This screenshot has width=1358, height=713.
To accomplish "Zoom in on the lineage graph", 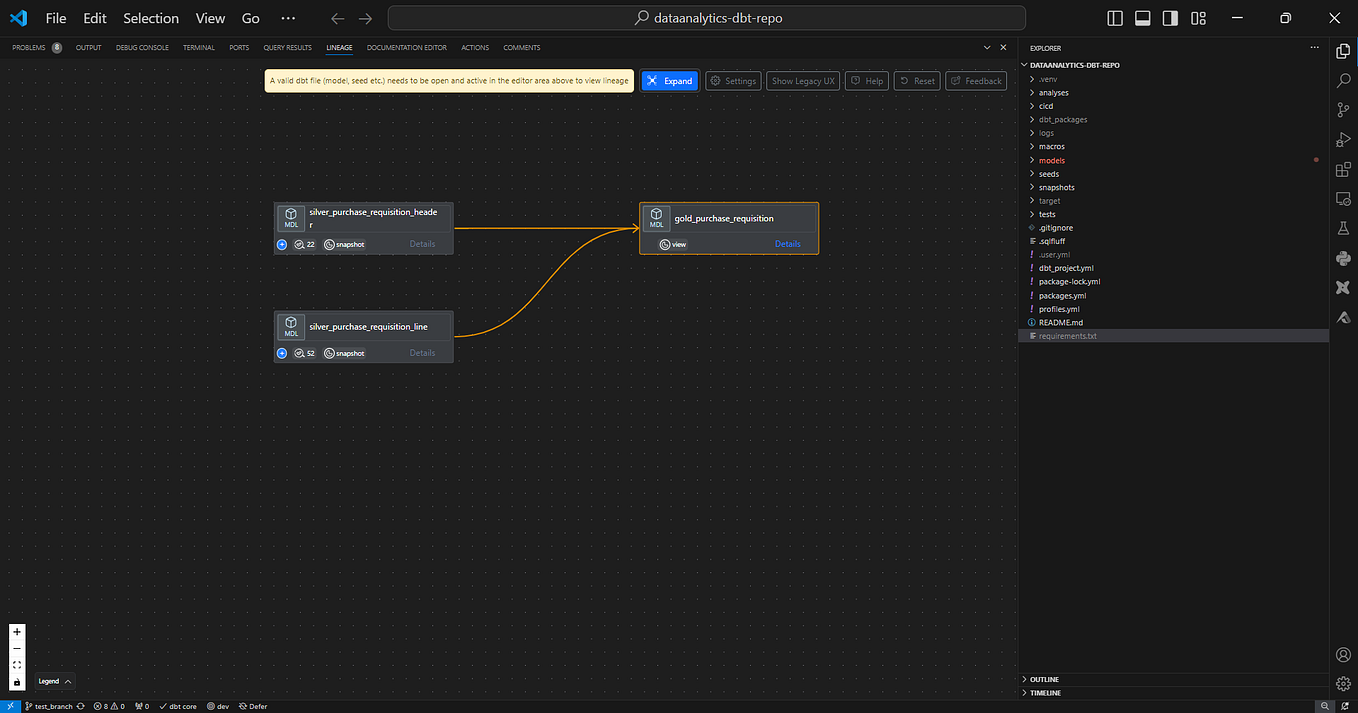I will tap(17, 632).
